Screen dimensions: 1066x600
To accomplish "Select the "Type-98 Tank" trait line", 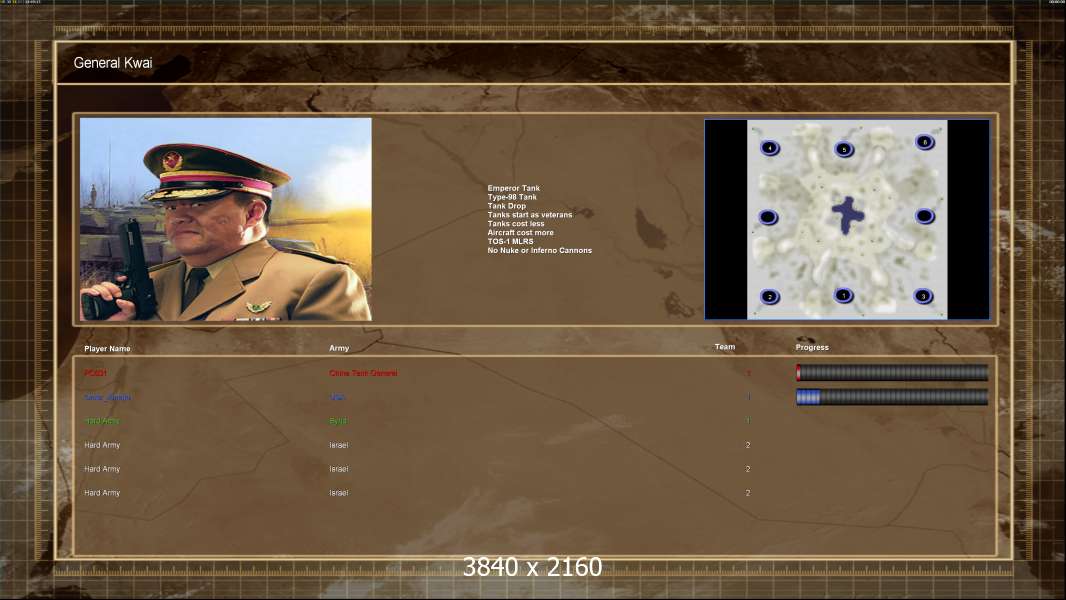I will pyautogui.click(x=512, y=197).
